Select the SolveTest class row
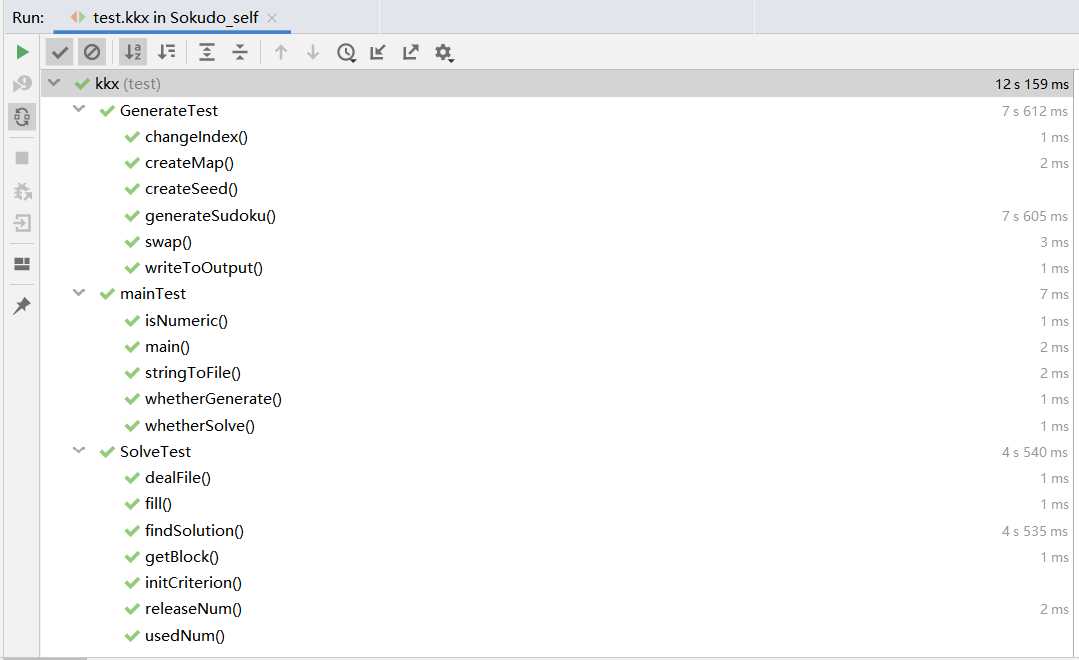The height and width of the screenshot is (660, 1079). 557,452
